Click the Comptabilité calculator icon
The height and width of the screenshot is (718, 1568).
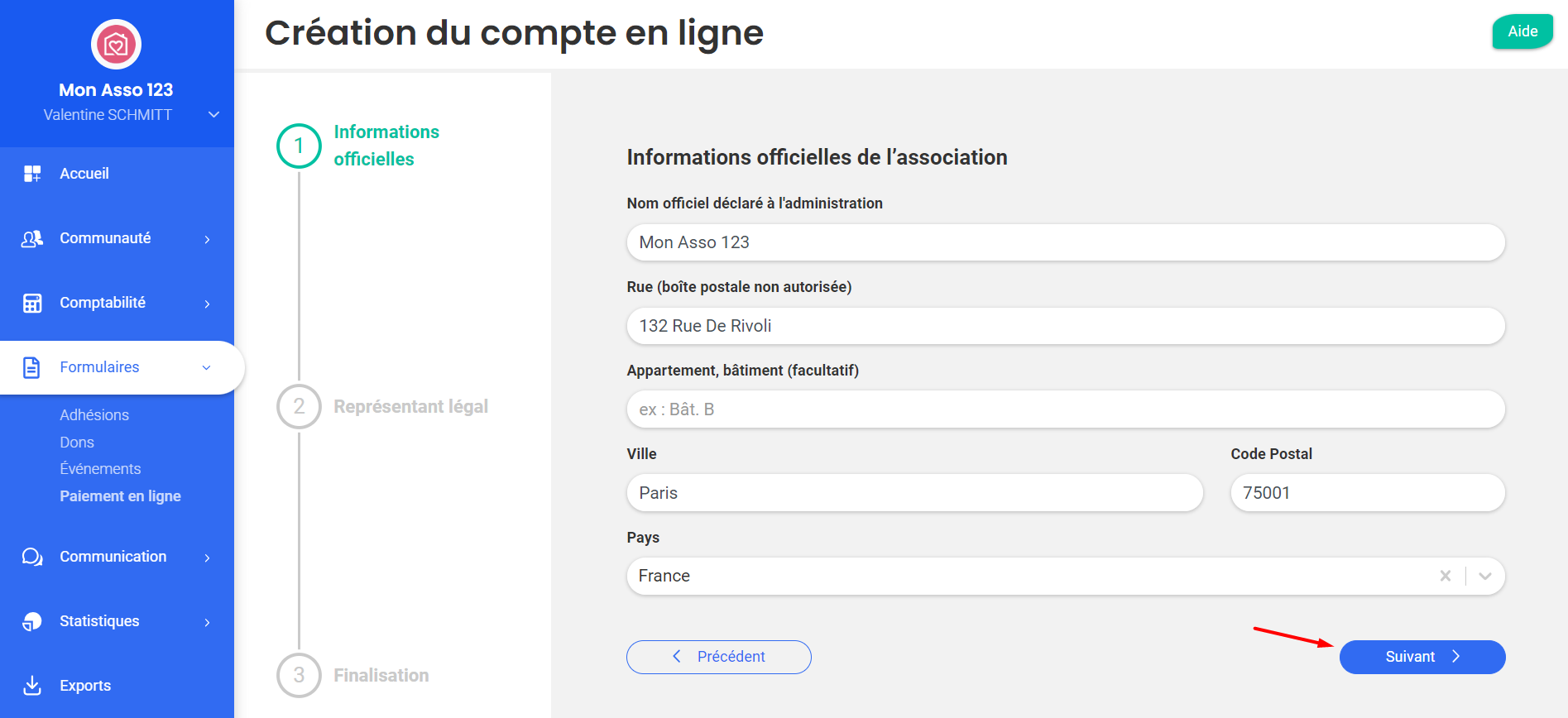click(x=32, y=304)
